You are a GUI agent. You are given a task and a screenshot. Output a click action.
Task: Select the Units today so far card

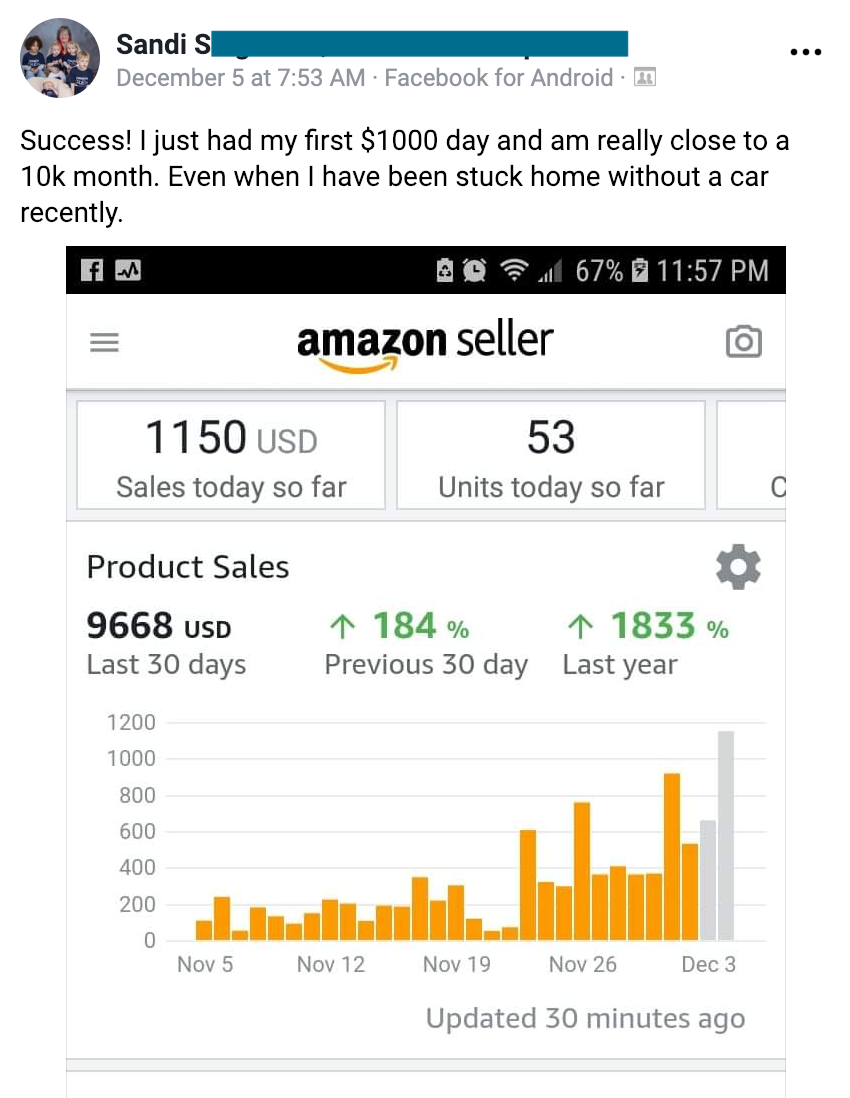pos(551,455)
